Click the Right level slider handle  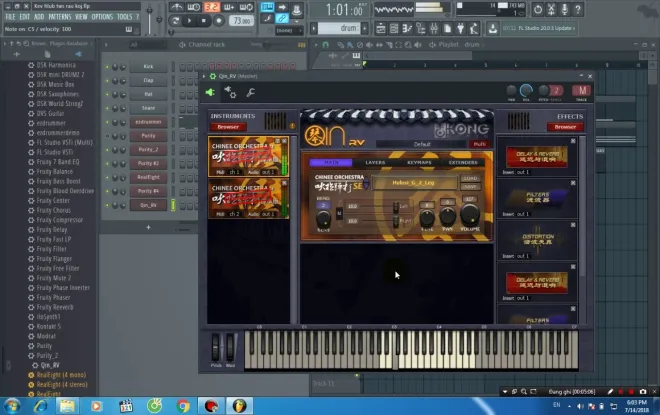click(396, 221)
